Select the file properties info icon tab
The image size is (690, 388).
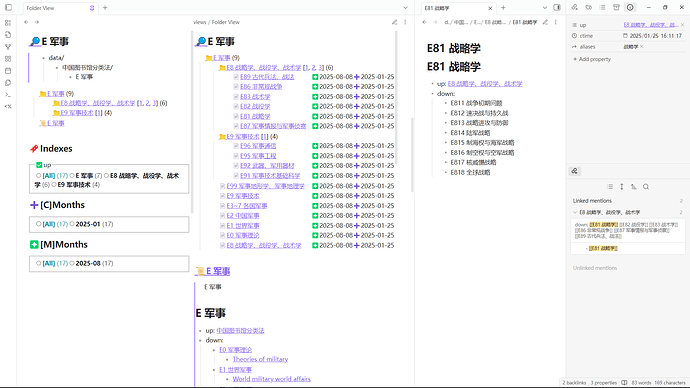coord(630,7)
